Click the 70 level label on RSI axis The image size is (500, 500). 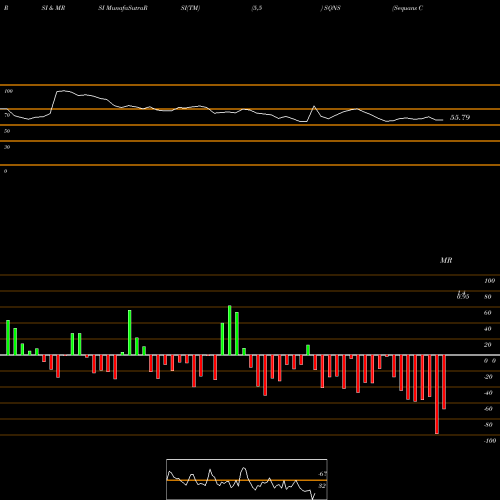tap(7, 115)
